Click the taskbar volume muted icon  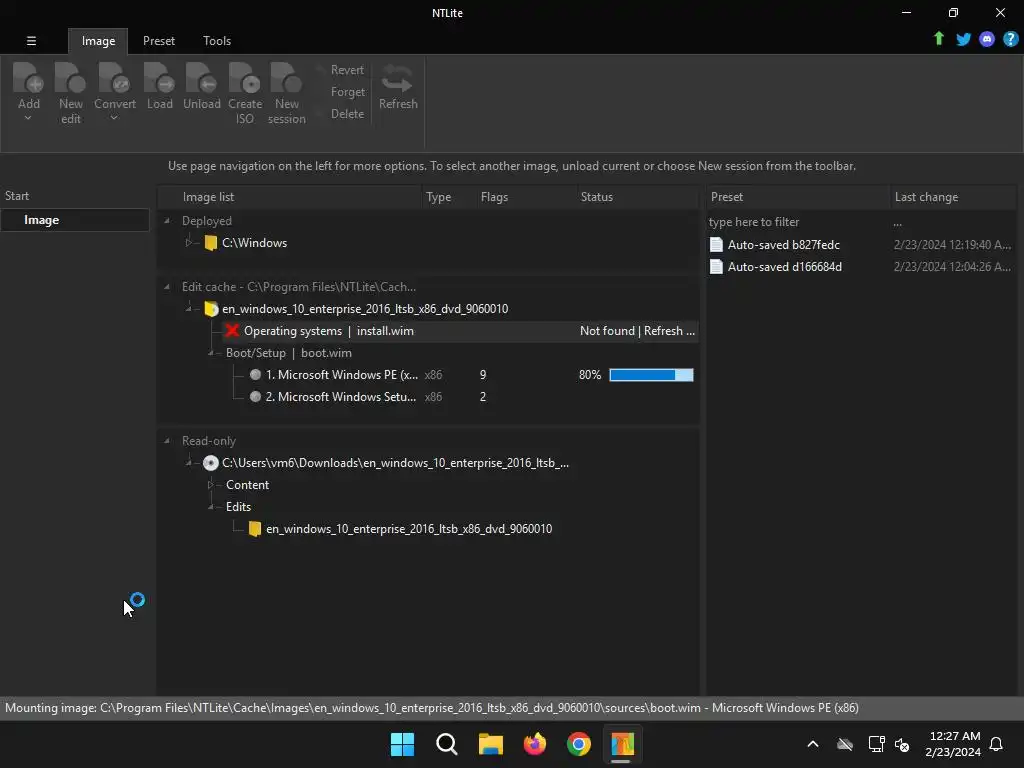point(902,744)
